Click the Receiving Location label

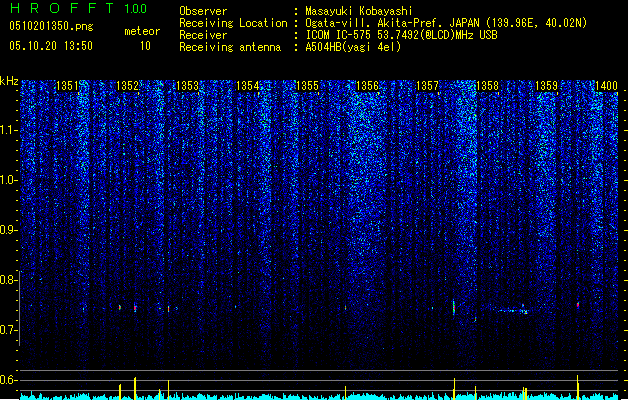coord(233,23)
